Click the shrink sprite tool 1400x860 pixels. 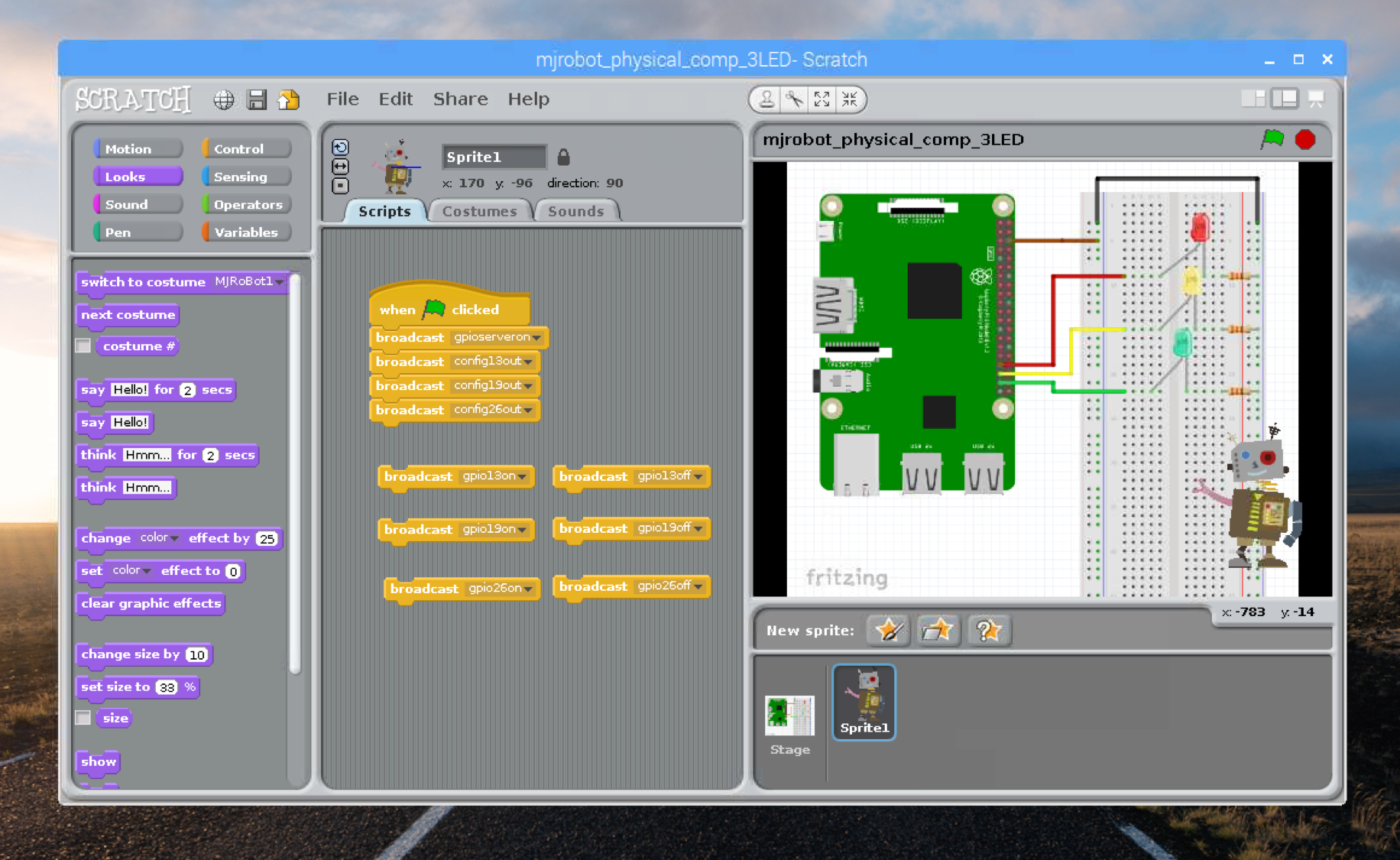[848, 99]
